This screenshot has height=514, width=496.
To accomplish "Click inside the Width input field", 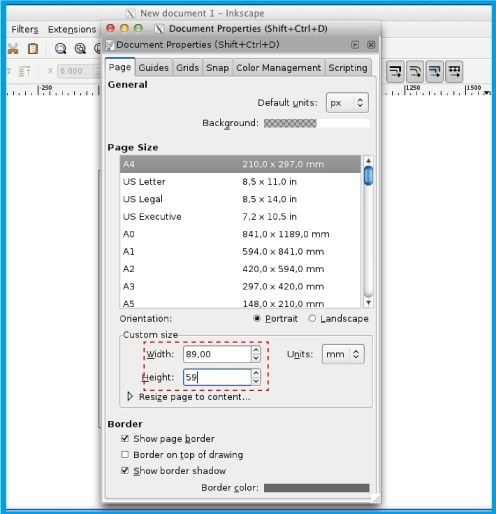I will [x=217, y=354].
